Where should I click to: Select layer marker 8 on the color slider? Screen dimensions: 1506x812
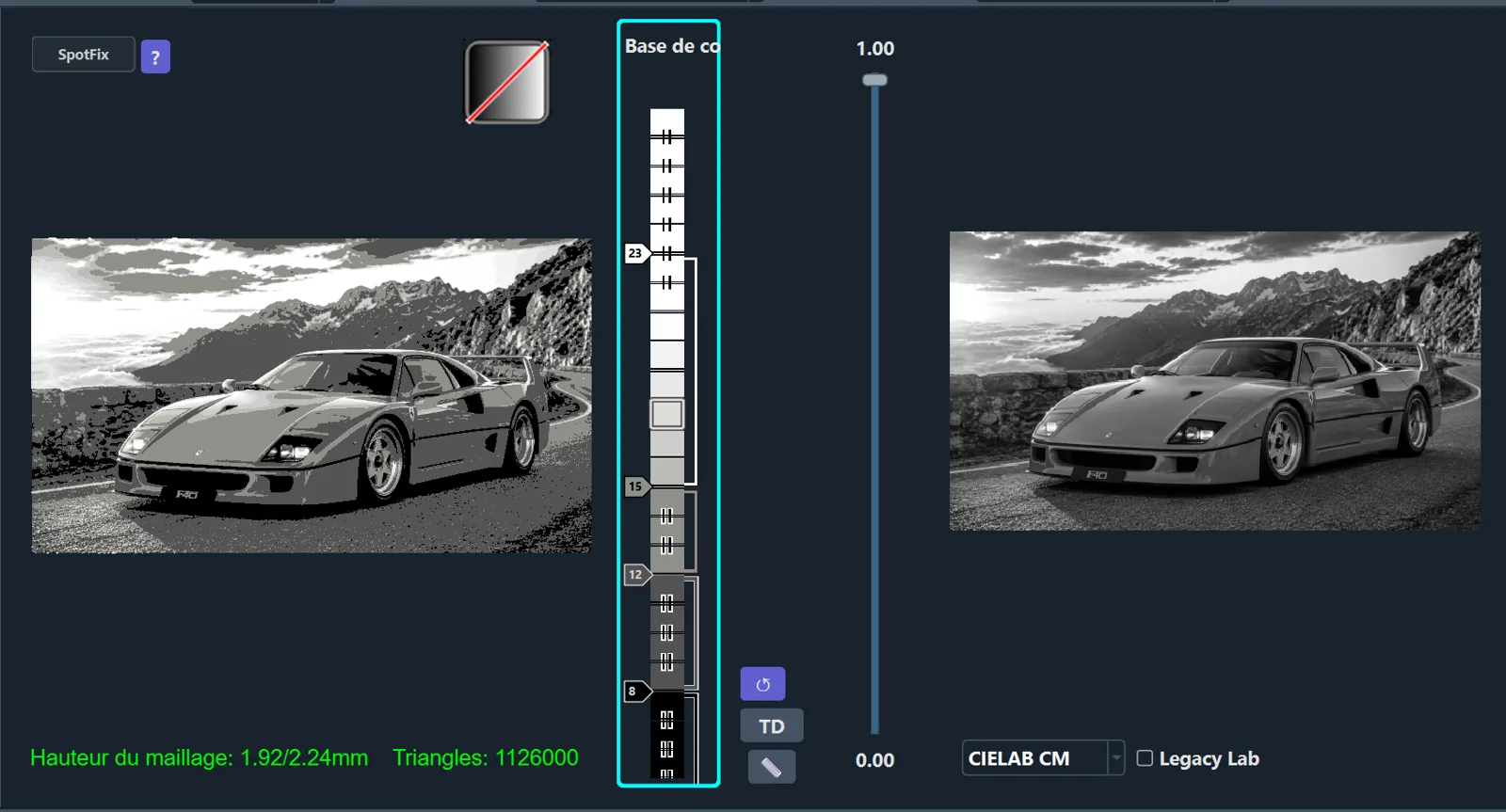click(x=637, y=692)
